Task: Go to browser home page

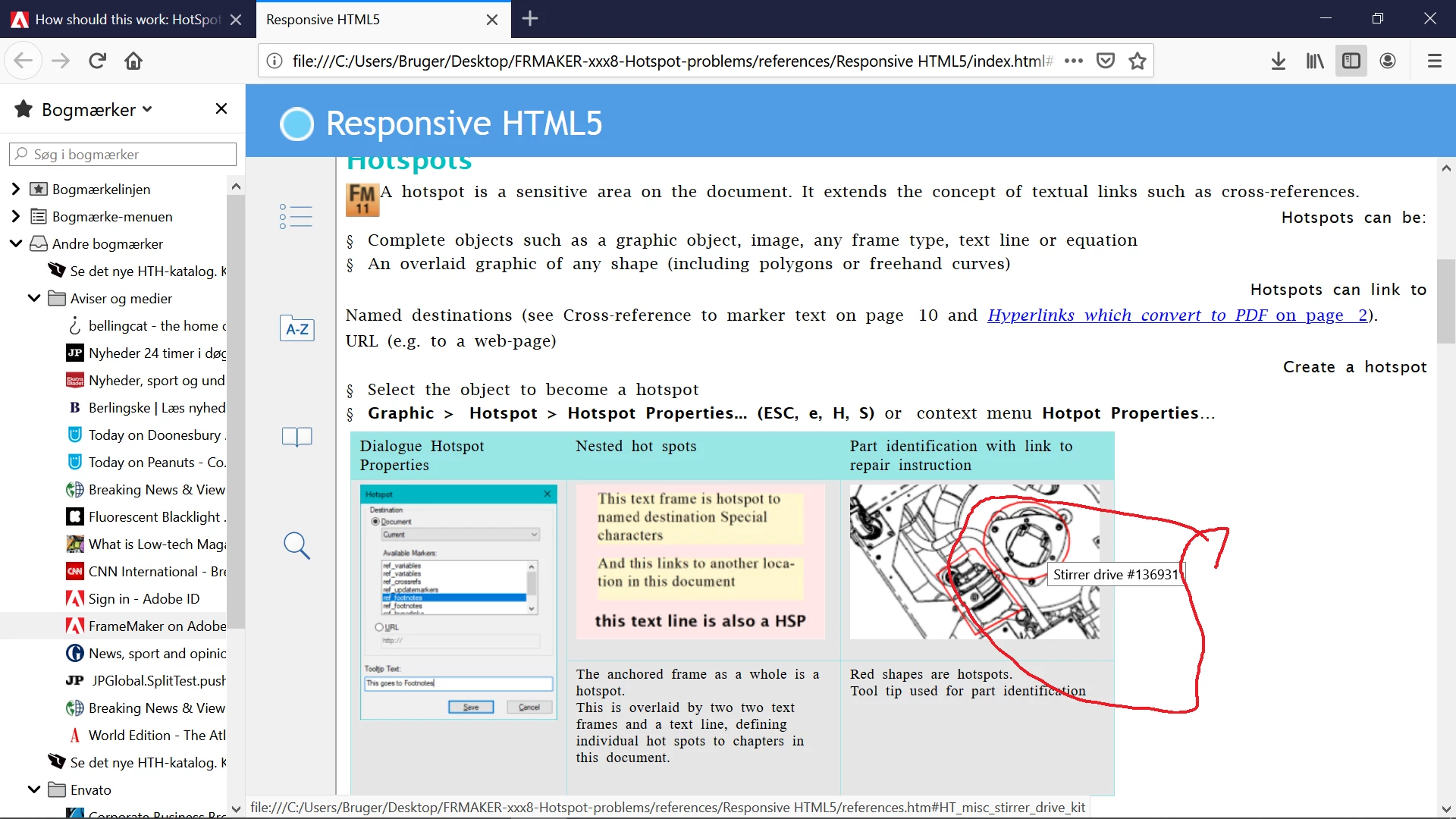Action: coord(133,61)
